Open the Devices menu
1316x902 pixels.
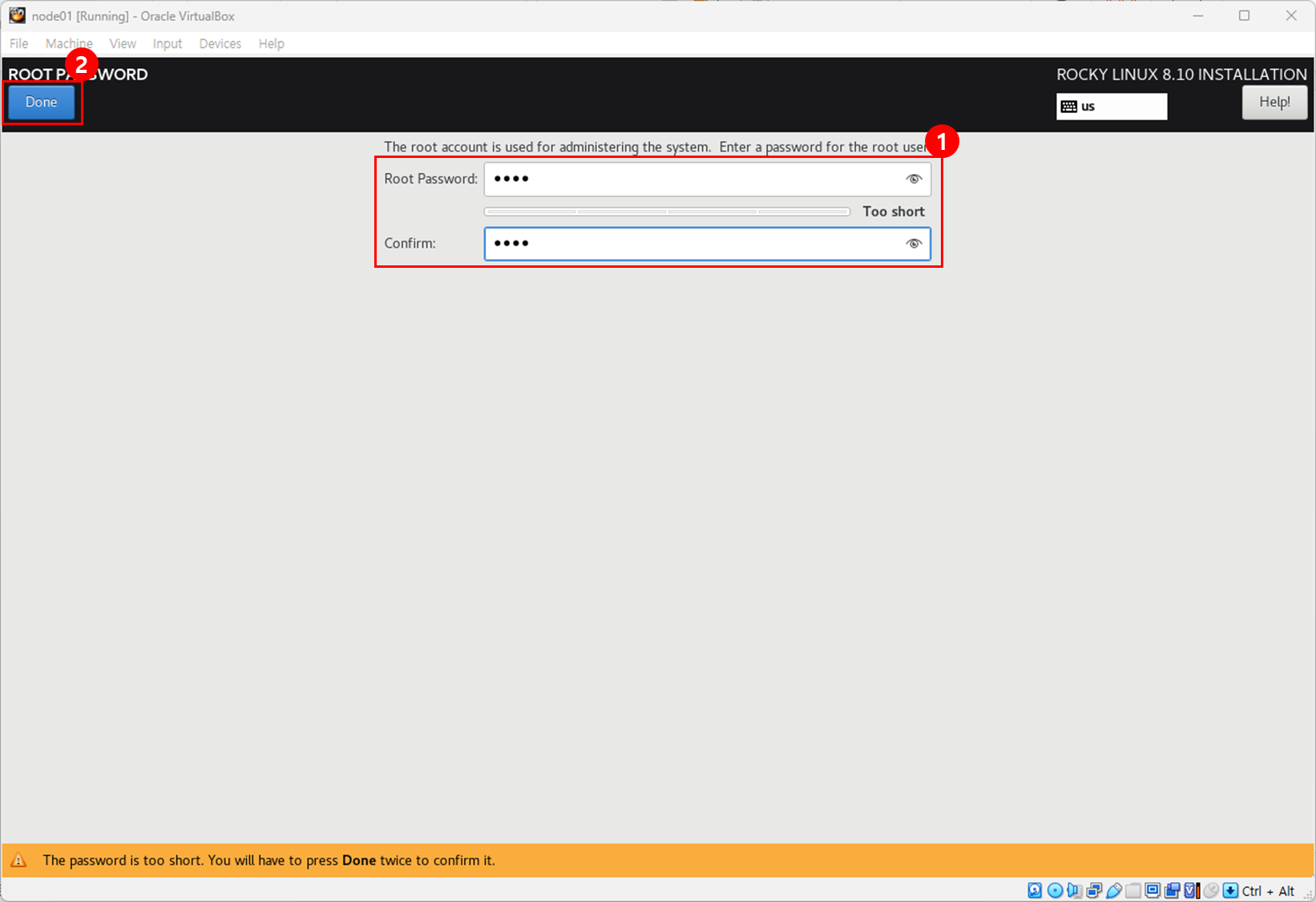coord(220,43)
